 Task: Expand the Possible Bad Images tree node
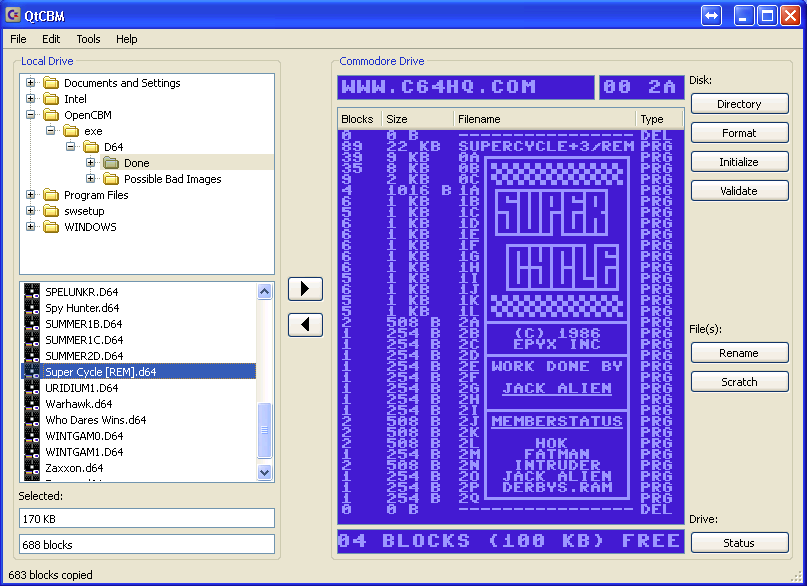tap(91, 179)
